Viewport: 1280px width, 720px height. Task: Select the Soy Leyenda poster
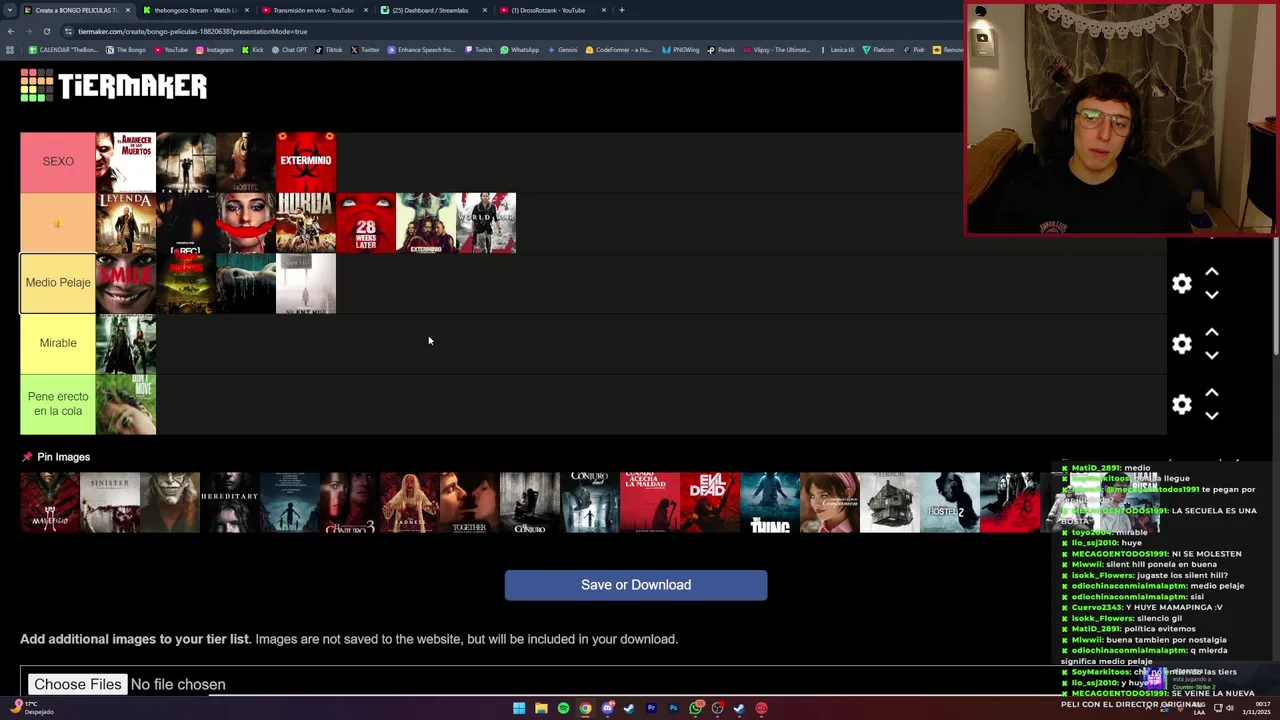[x=126, y=223]
